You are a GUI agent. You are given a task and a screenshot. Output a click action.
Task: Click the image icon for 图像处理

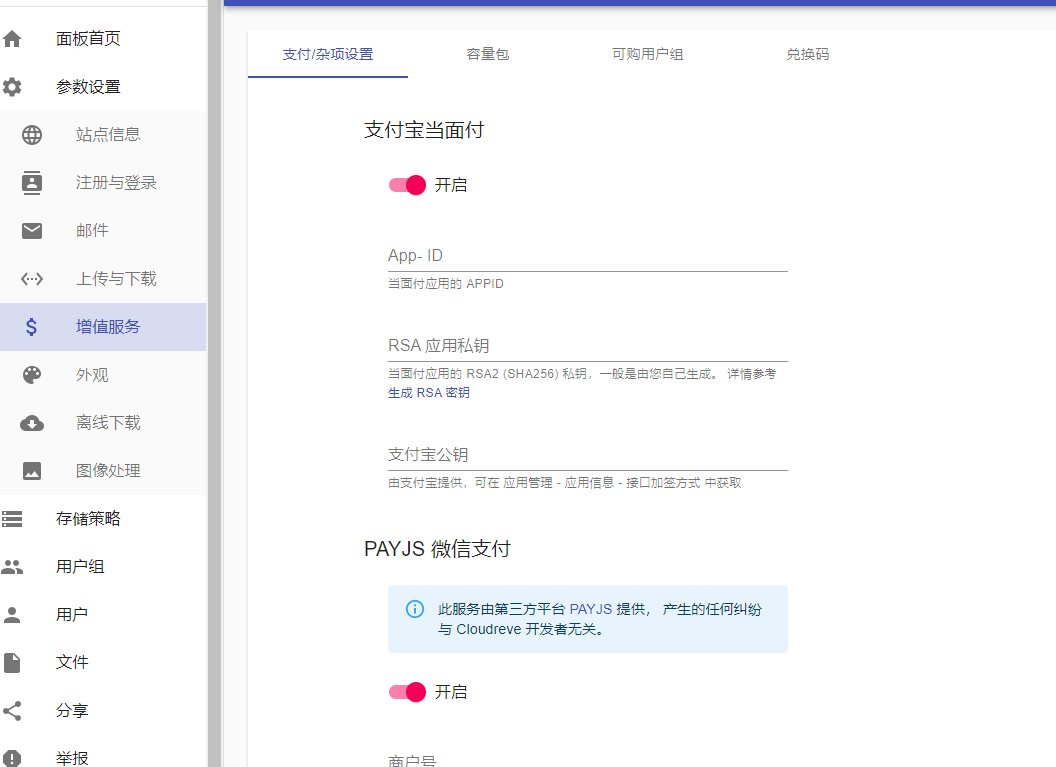coord(32,471)
